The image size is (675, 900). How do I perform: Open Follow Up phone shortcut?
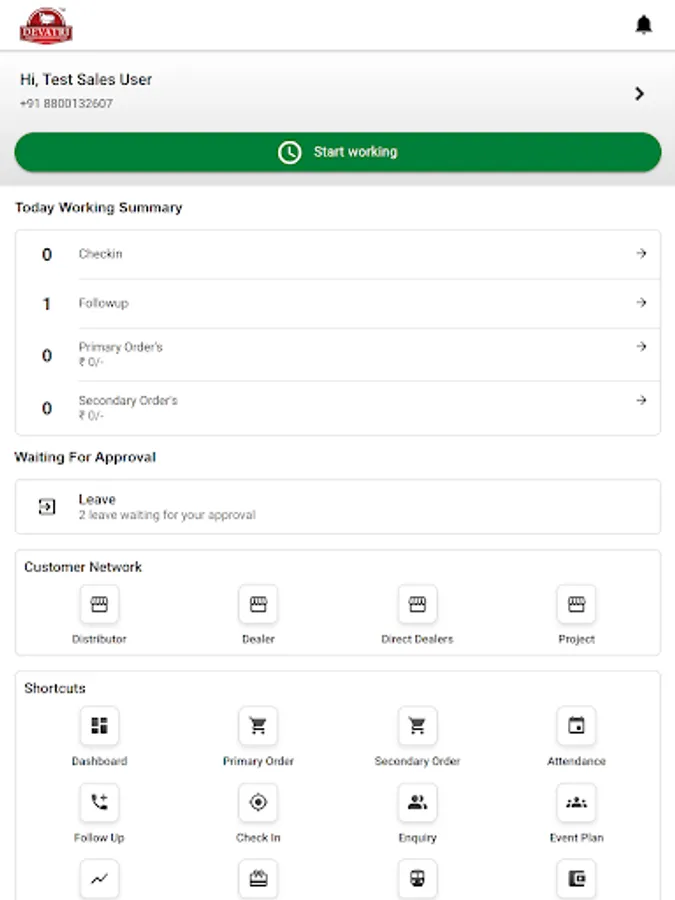click(99, 803)
